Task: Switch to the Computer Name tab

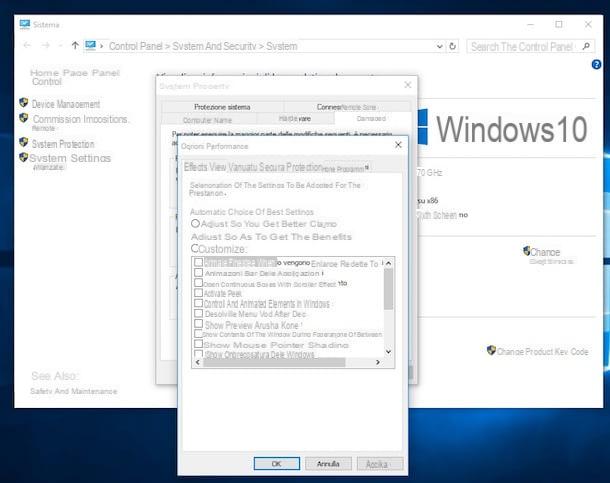Action: (x=207, y=120)
